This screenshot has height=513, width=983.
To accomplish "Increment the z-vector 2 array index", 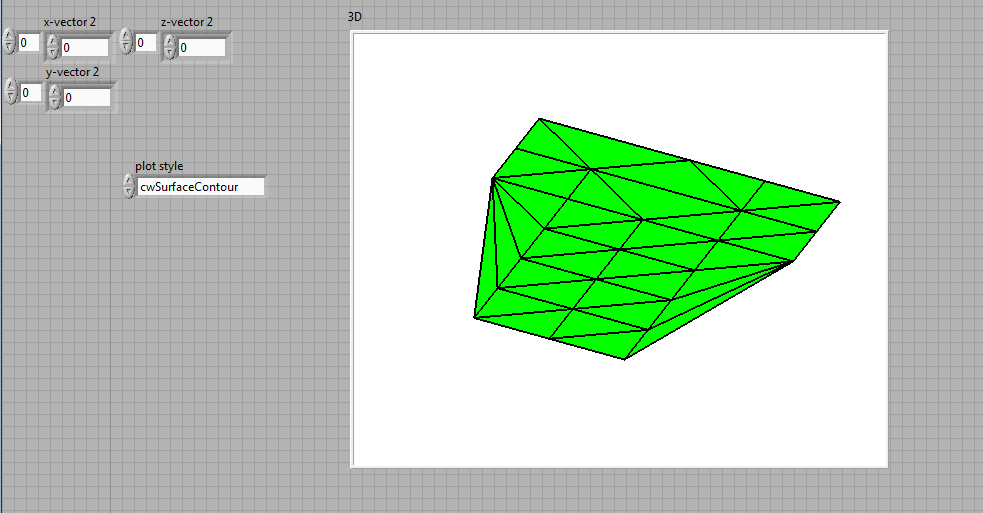I will (x=126, y=36).
